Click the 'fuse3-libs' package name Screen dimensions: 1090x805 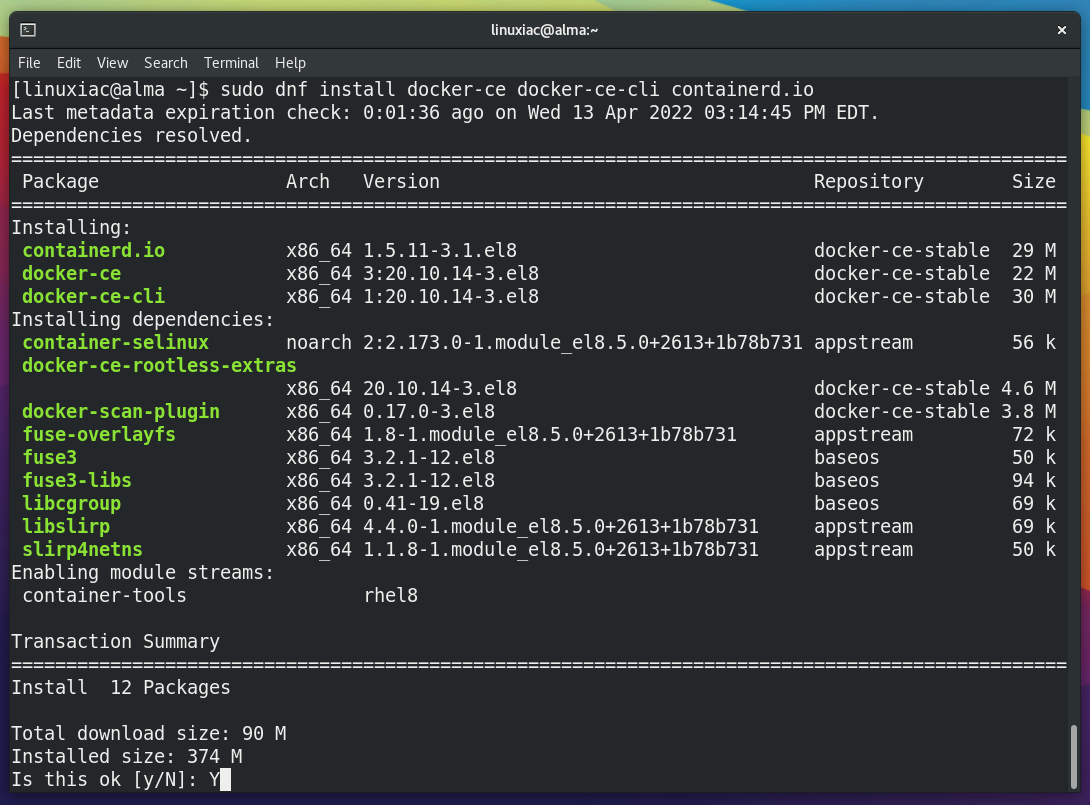(x=76, y=480)
